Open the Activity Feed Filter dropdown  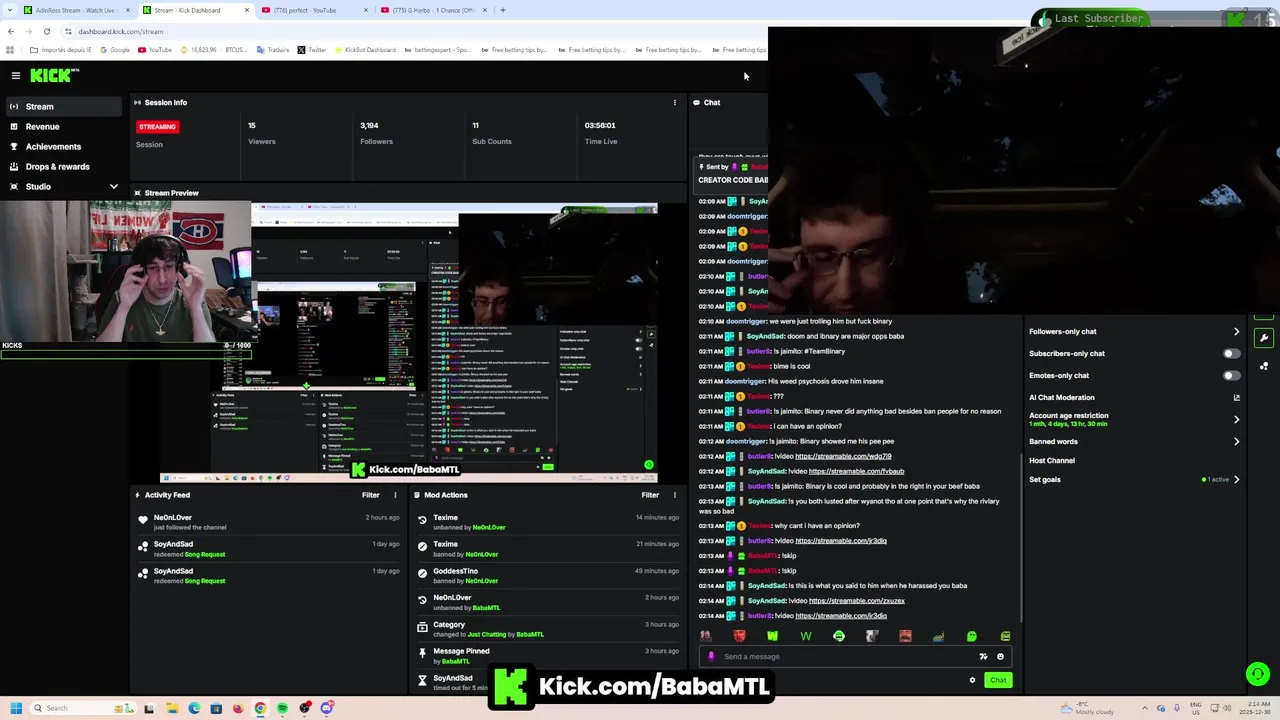[371, 495]
